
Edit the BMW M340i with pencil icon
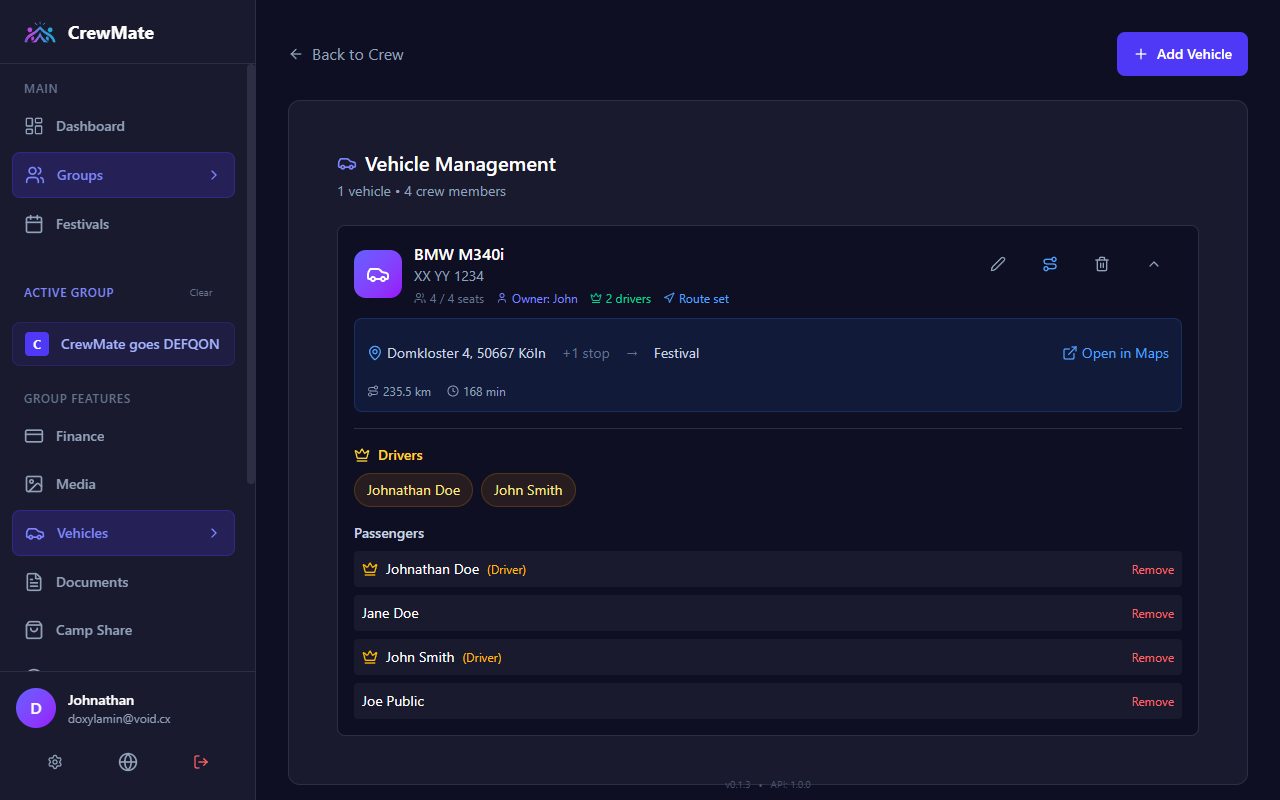point(997,264)
